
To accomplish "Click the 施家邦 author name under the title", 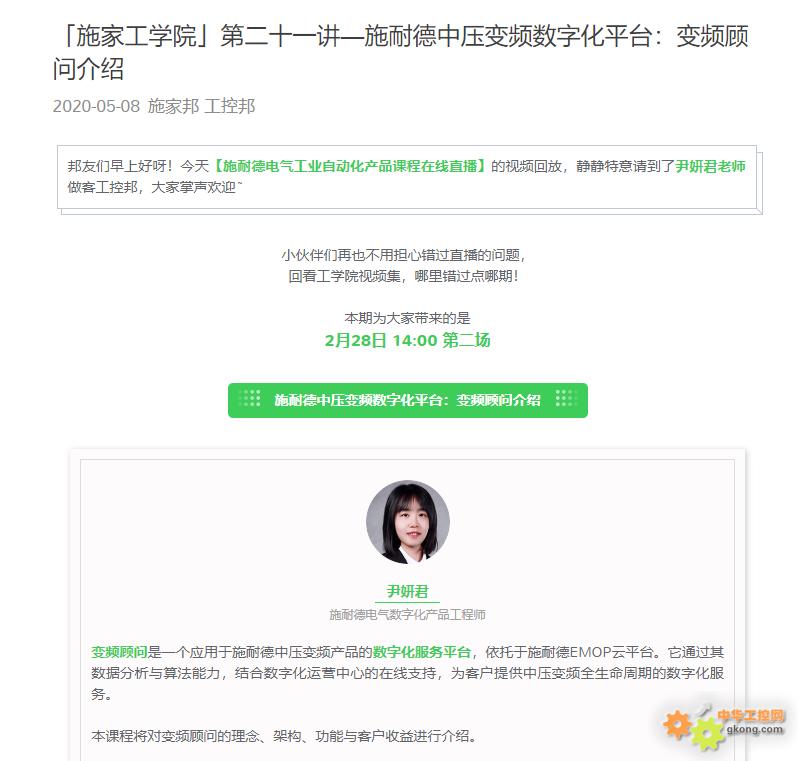I will pos(174,106).
